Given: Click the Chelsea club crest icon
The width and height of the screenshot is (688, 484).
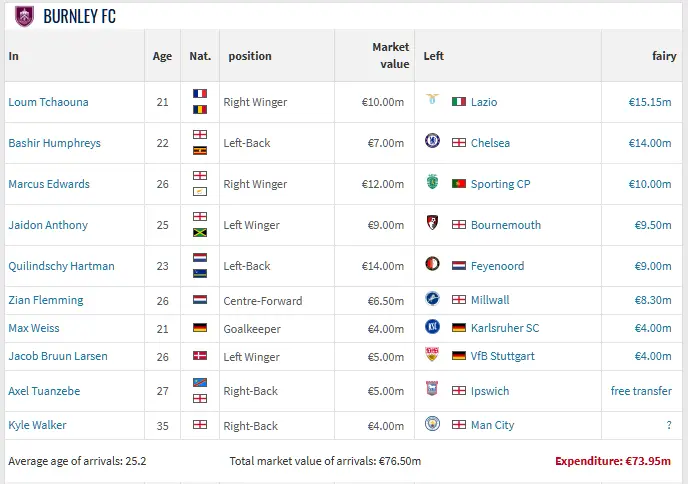Looking at the screenshot, I should pos(432,142).
